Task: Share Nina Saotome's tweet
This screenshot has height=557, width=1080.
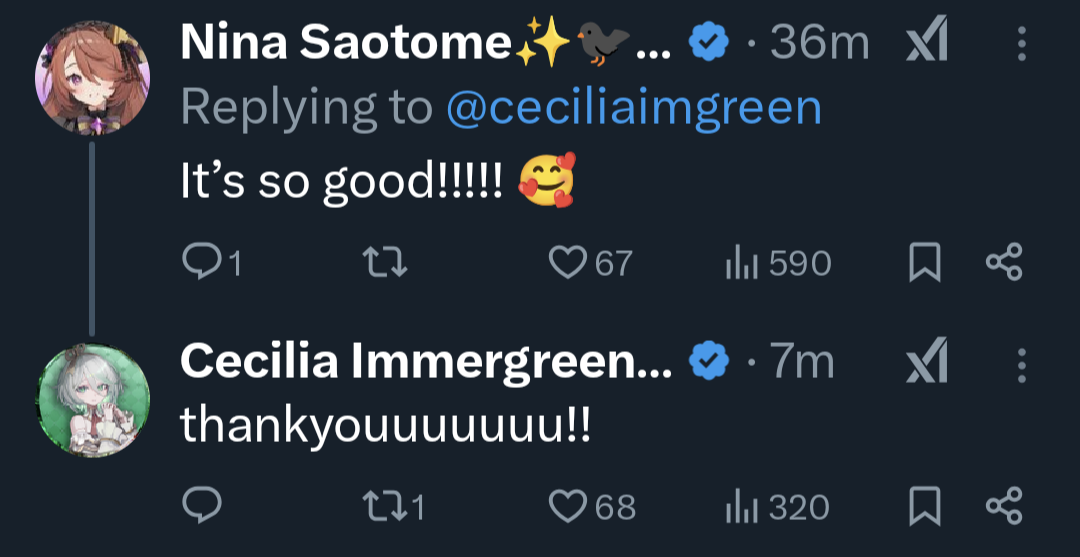Action: (x=1004, y=262)
